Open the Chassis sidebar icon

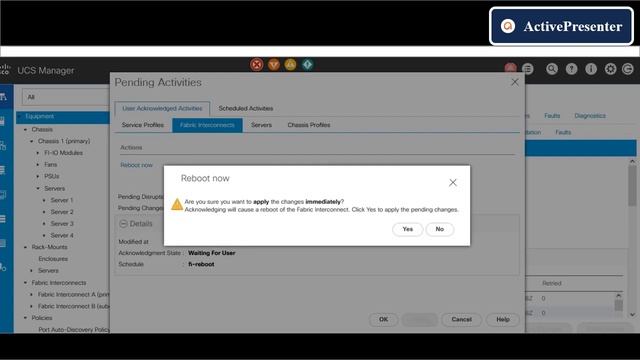pos(3,243)
